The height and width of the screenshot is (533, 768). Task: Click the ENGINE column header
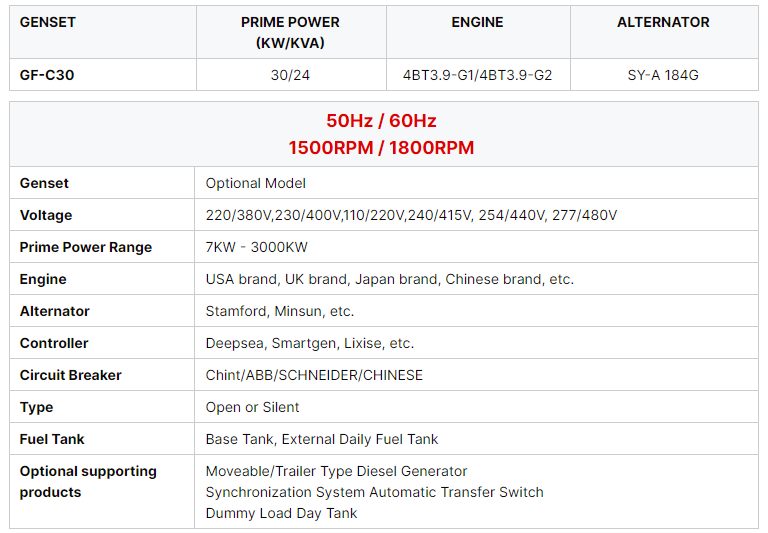(x=477, y=22)
